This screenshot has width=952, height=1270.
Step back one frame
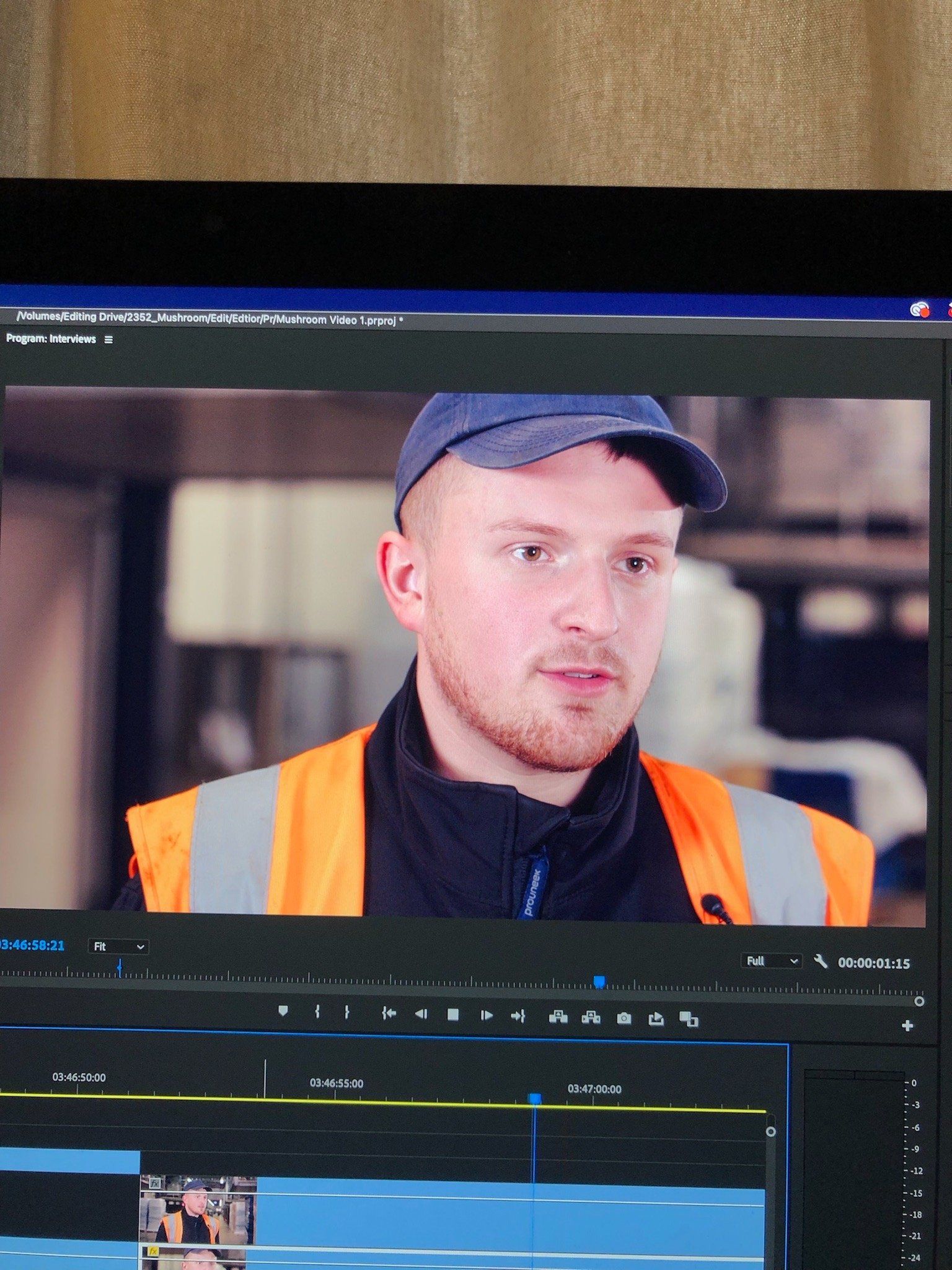(421, 1014)
